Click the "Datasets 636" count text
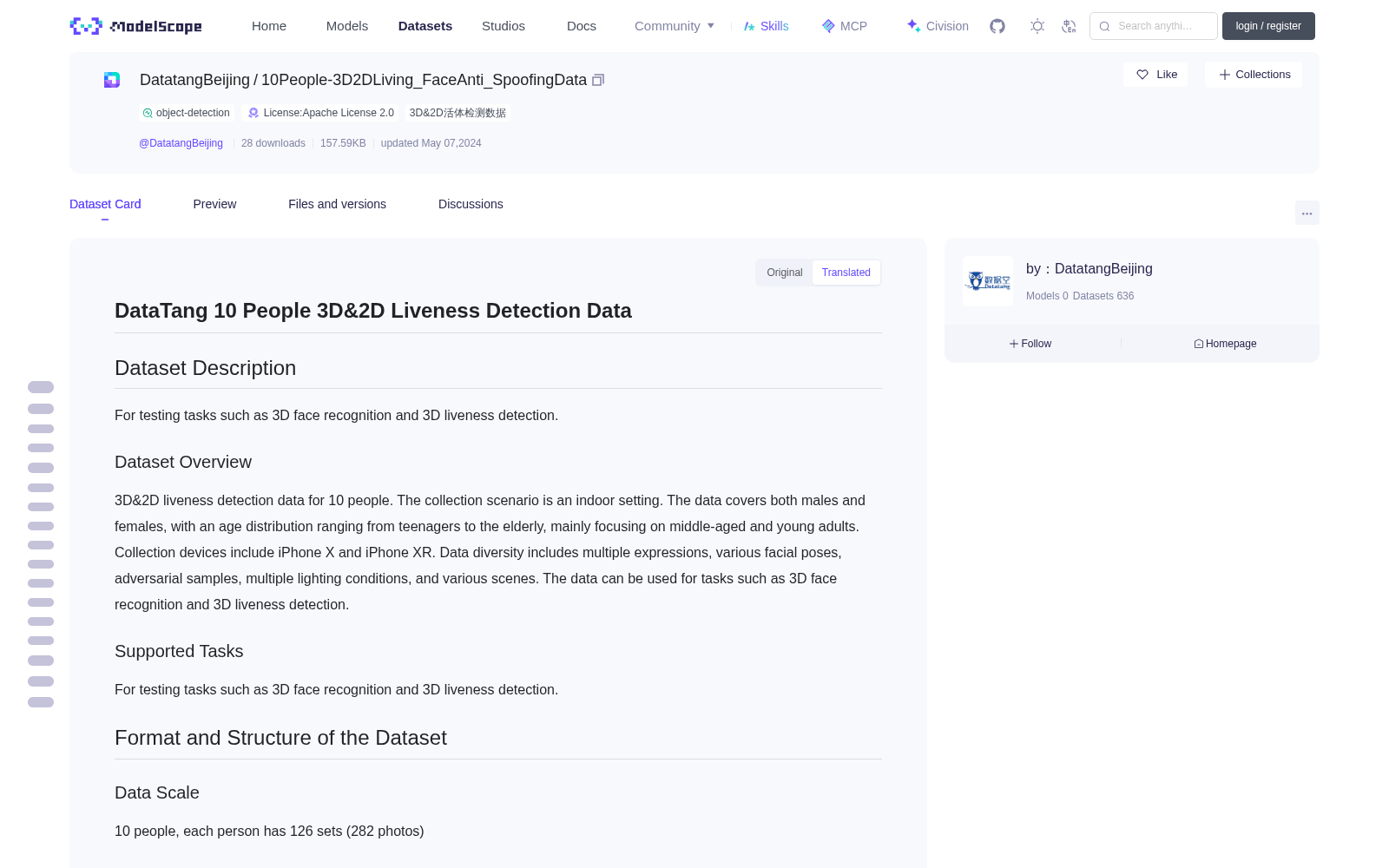The height and width of the screenshot is (868, 1389). 1103,296
